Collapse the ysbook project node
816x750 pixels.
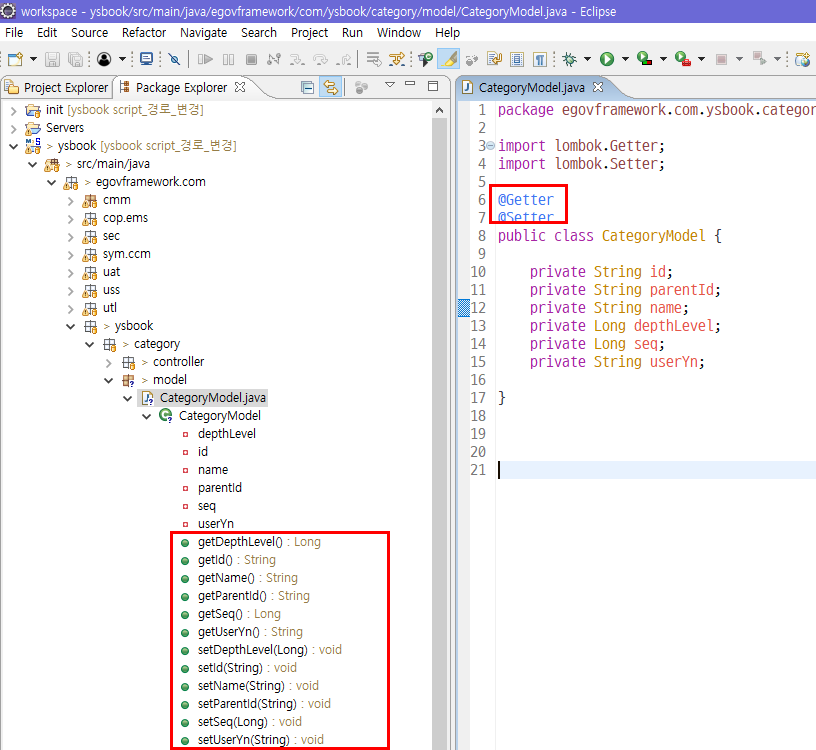[x=14, y=146]
